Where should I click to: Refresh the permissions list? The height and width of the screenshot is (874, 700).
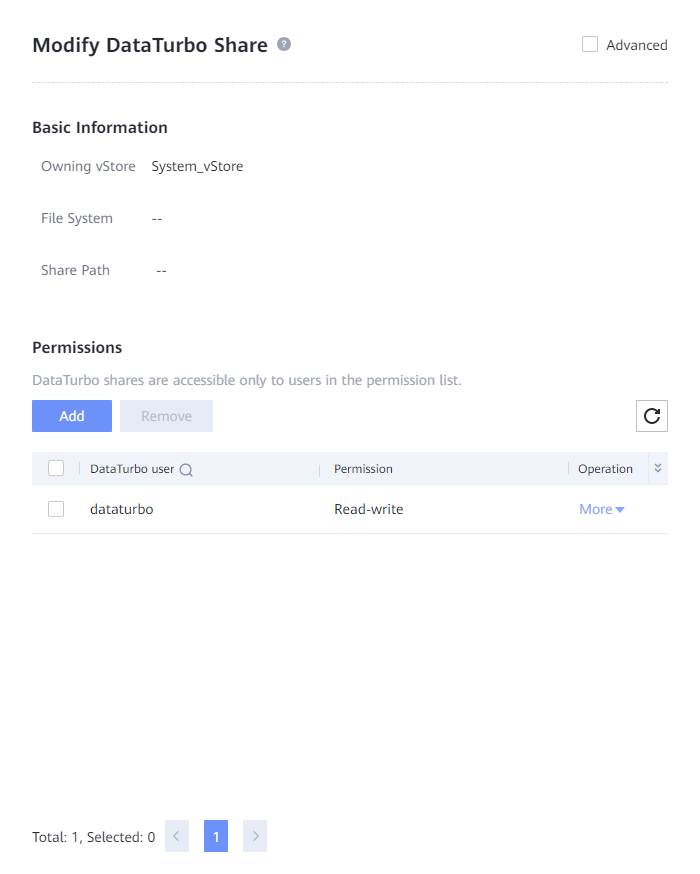pos(652,416)
